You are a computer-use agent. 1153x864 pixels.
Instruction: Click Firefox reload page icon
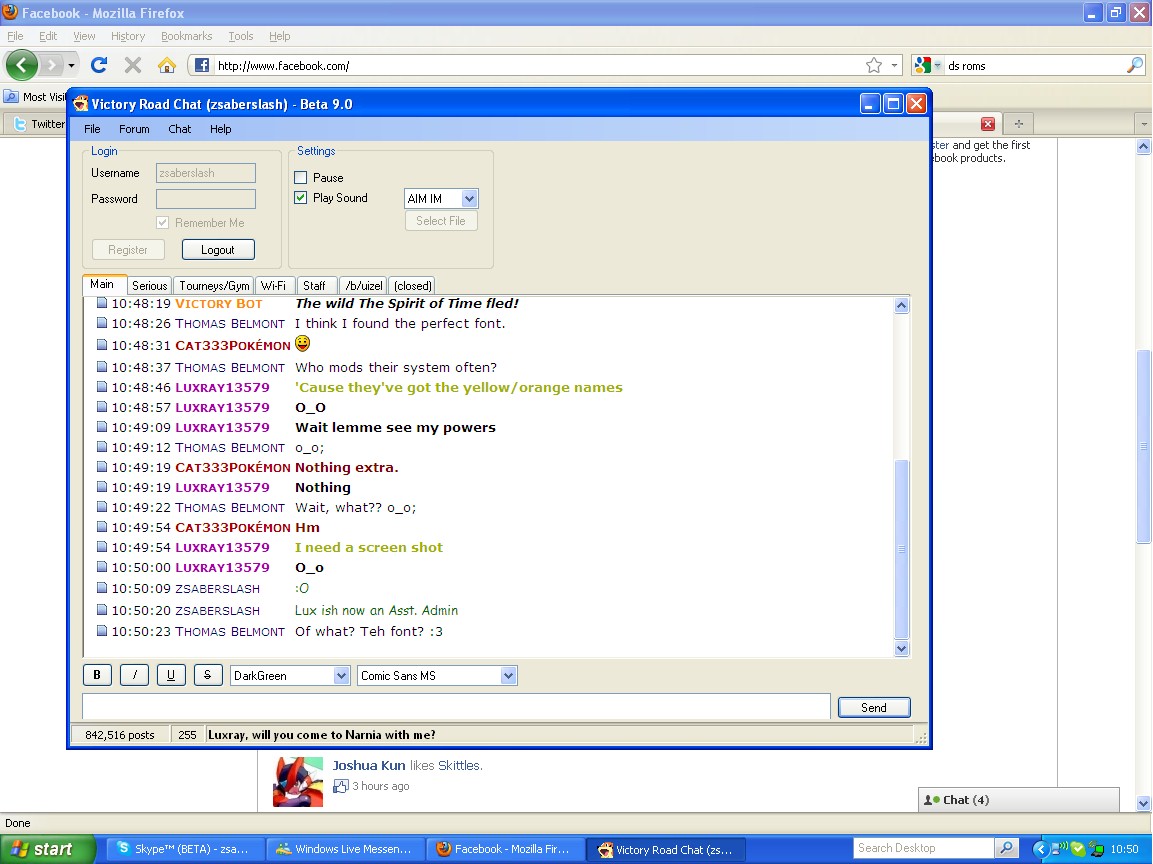pyautogui.click(x=98, y=65)
